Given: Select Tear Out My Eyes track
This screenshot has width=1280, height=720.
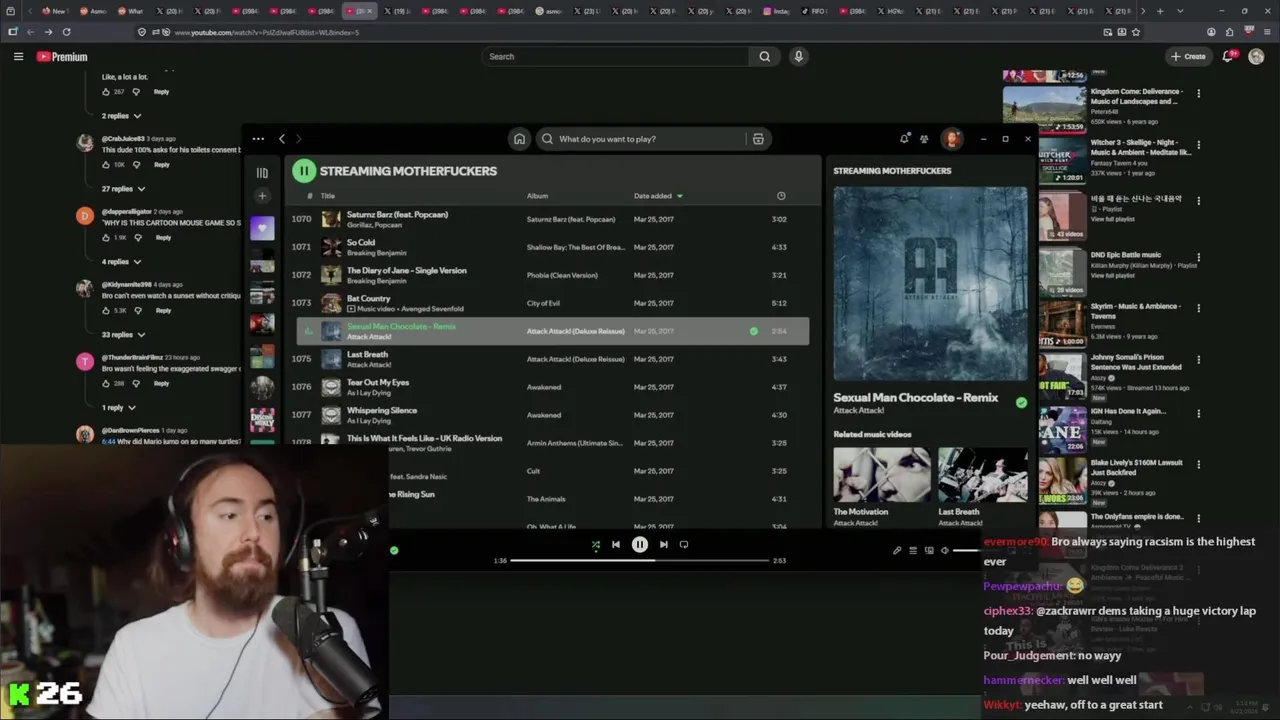Looking at the screenshot, I should tap(552, 387).
